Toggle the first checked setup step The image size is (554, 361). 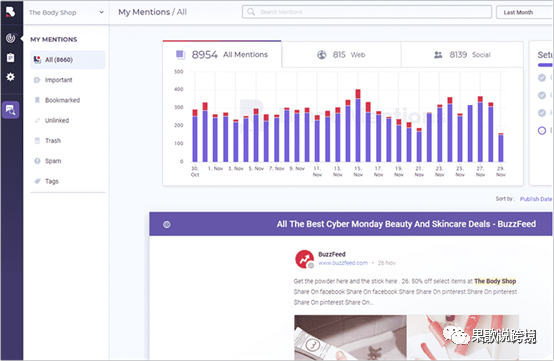(x=542, y=78)
